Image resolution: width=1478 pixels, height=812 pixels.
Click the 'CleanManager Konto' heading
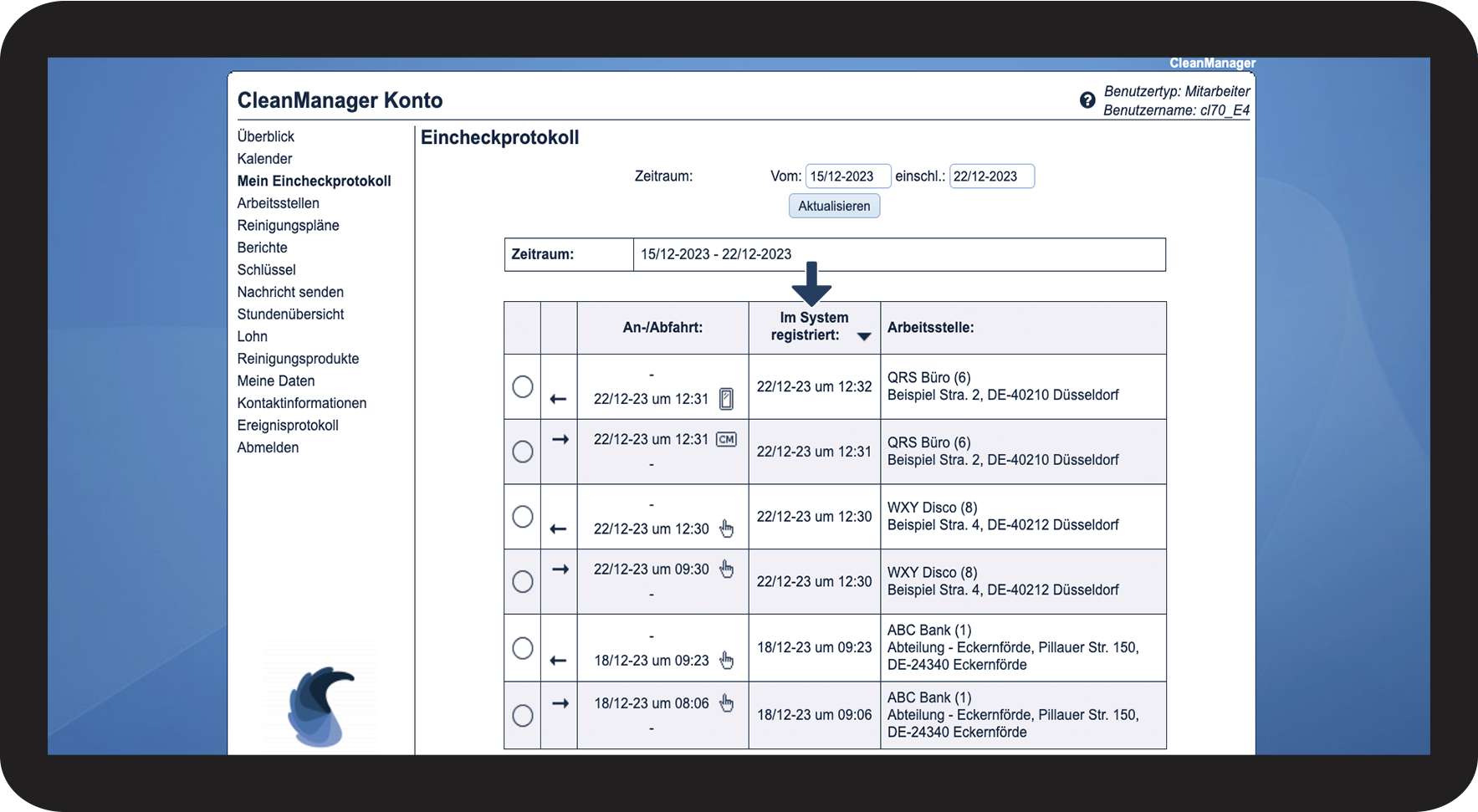coord(340,100)
